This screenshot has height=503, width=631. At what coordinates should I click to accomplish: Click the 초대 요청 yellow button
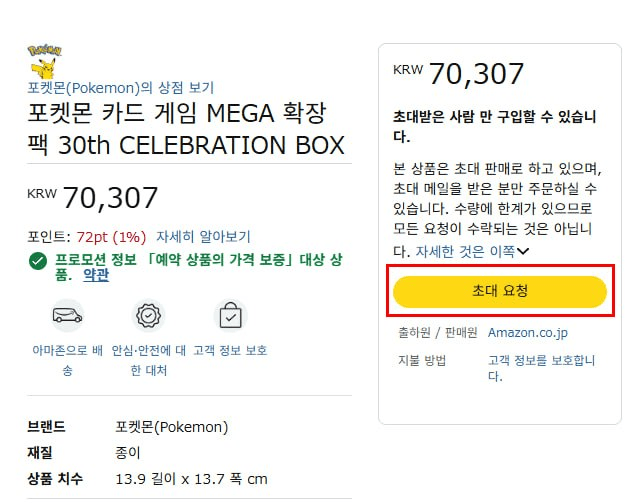(500, 291)
